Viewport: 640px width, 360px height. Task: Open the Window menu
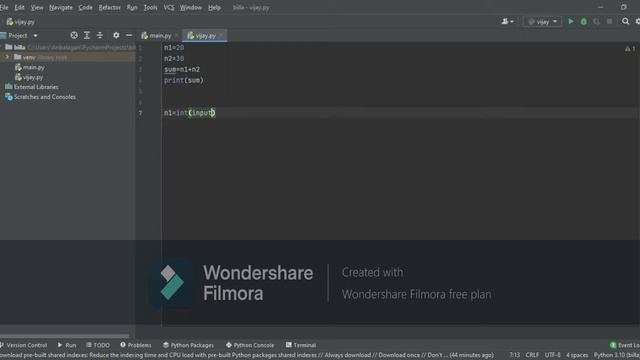[x=191, y=7]
